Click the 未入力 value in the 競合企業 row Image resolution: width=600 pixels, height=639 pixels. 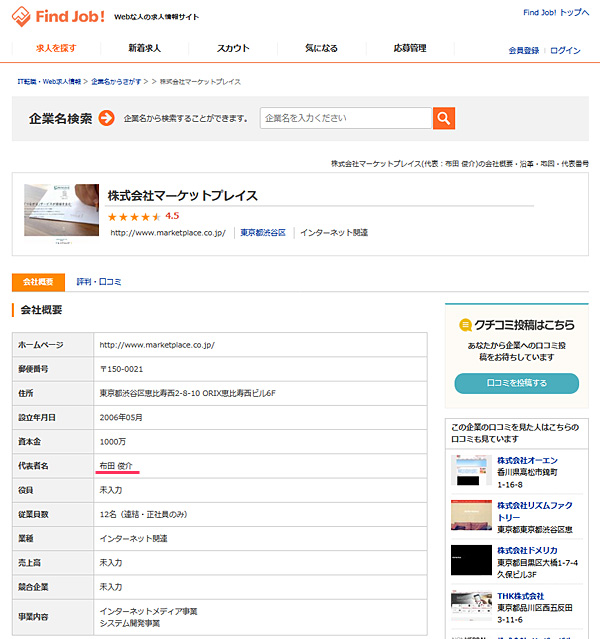111,587
